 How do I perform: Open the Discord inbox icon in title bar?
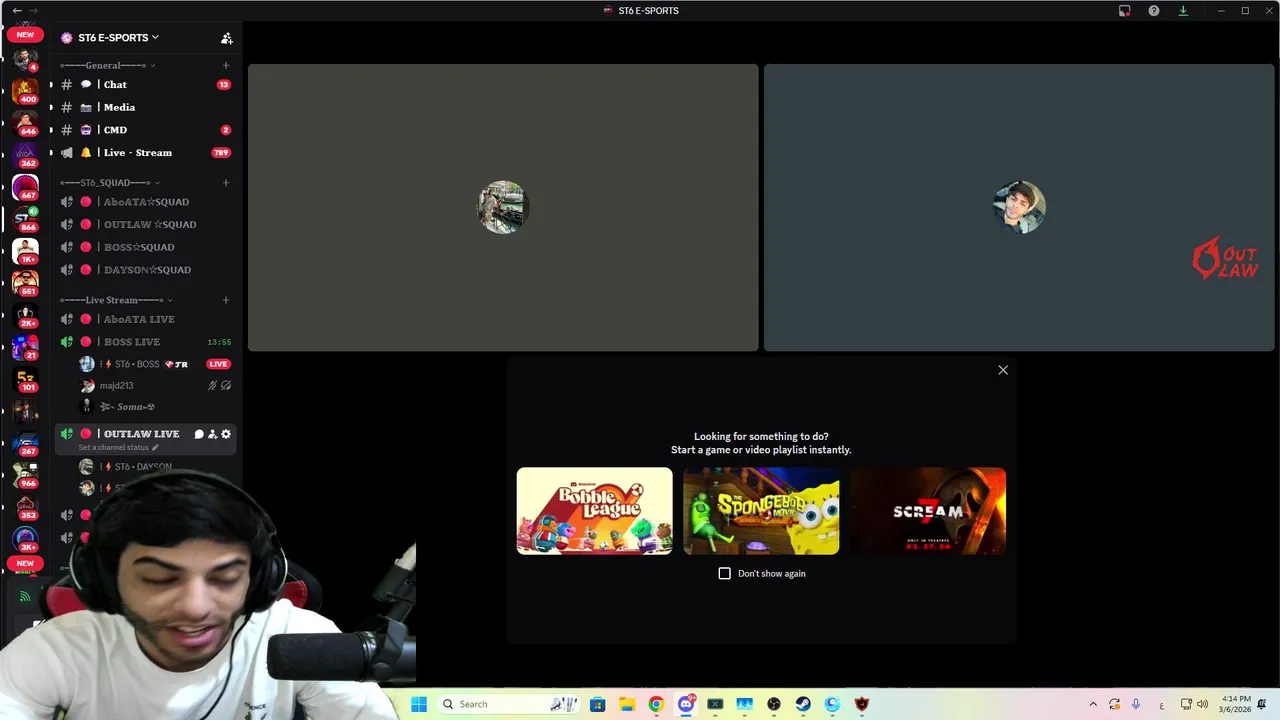[1124, 11]
